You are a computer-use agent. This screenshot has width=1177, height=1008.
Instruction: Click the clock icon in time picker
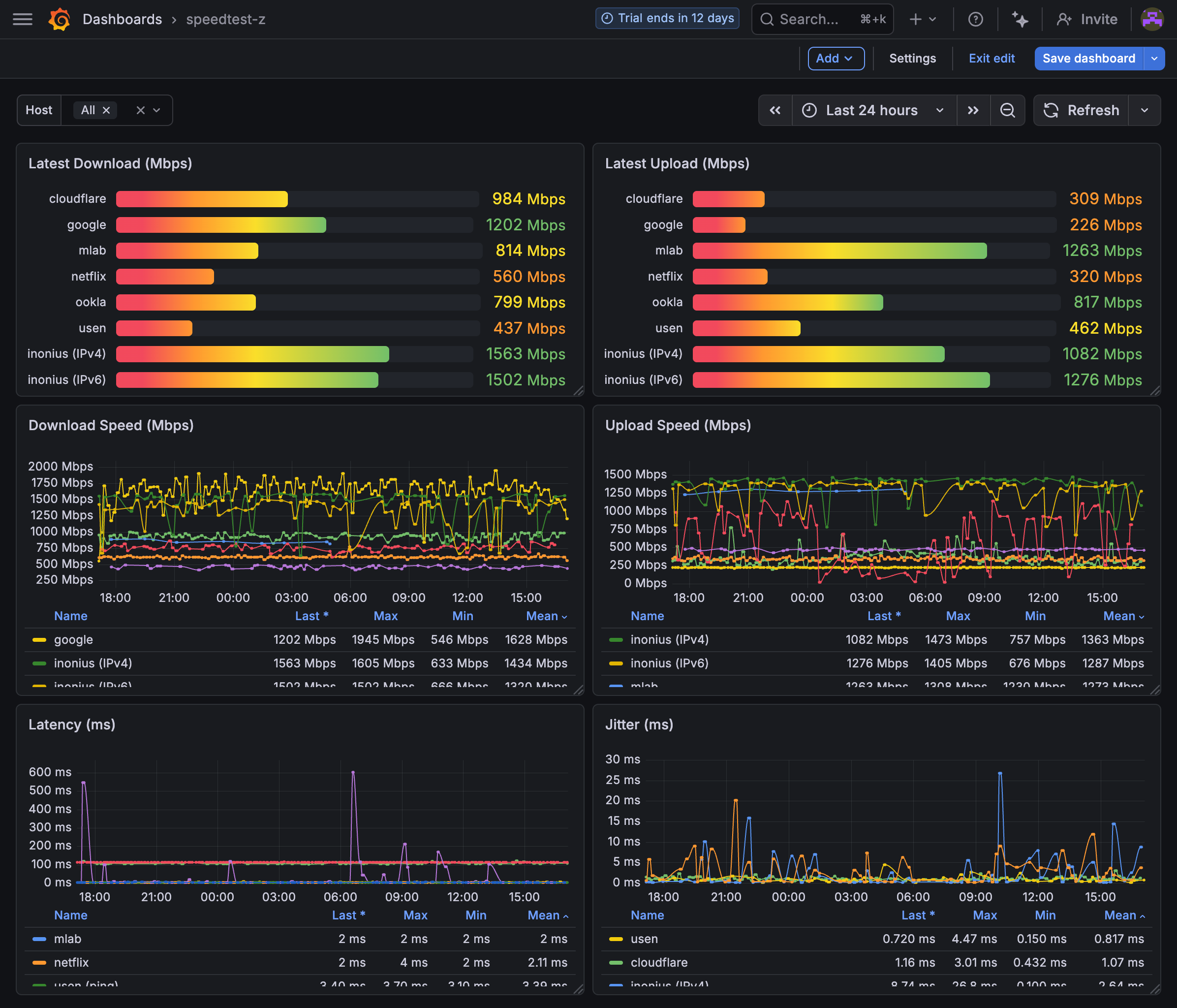point(809,110)
